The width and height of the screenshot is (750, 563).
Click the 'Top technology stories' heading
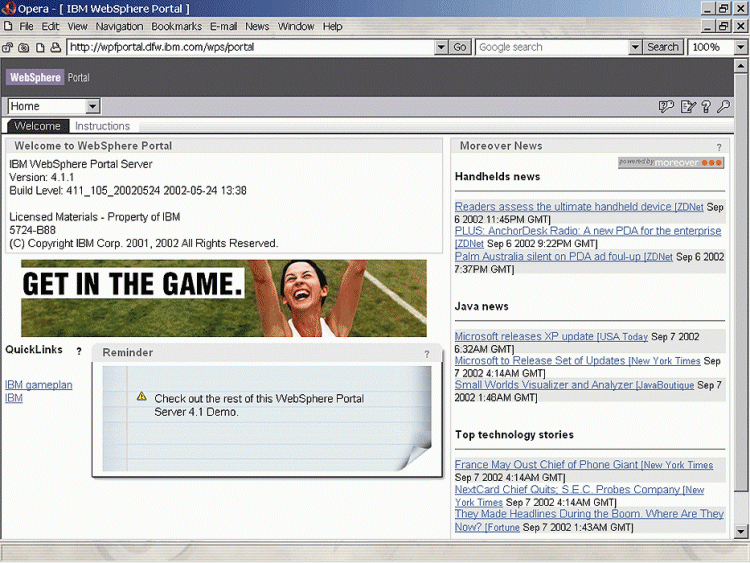514,434
